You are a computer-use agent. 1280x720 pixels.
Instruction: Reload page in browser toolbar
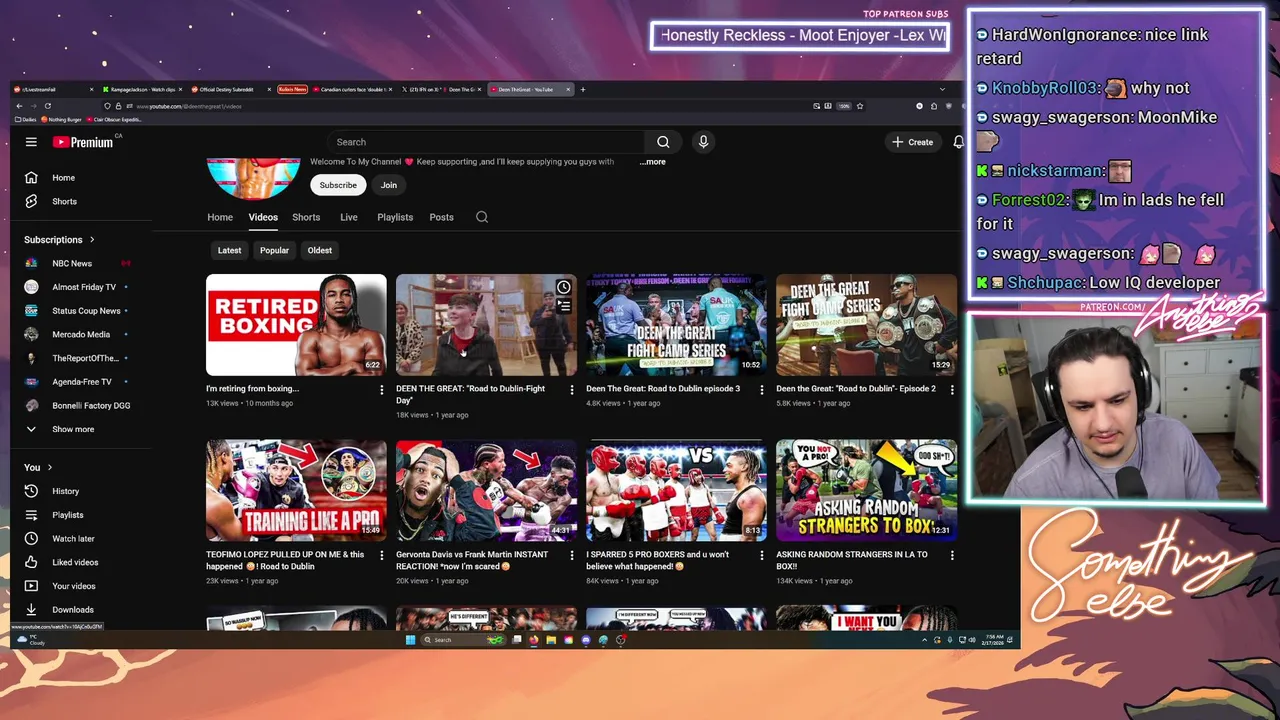click(x=46, y=106)
